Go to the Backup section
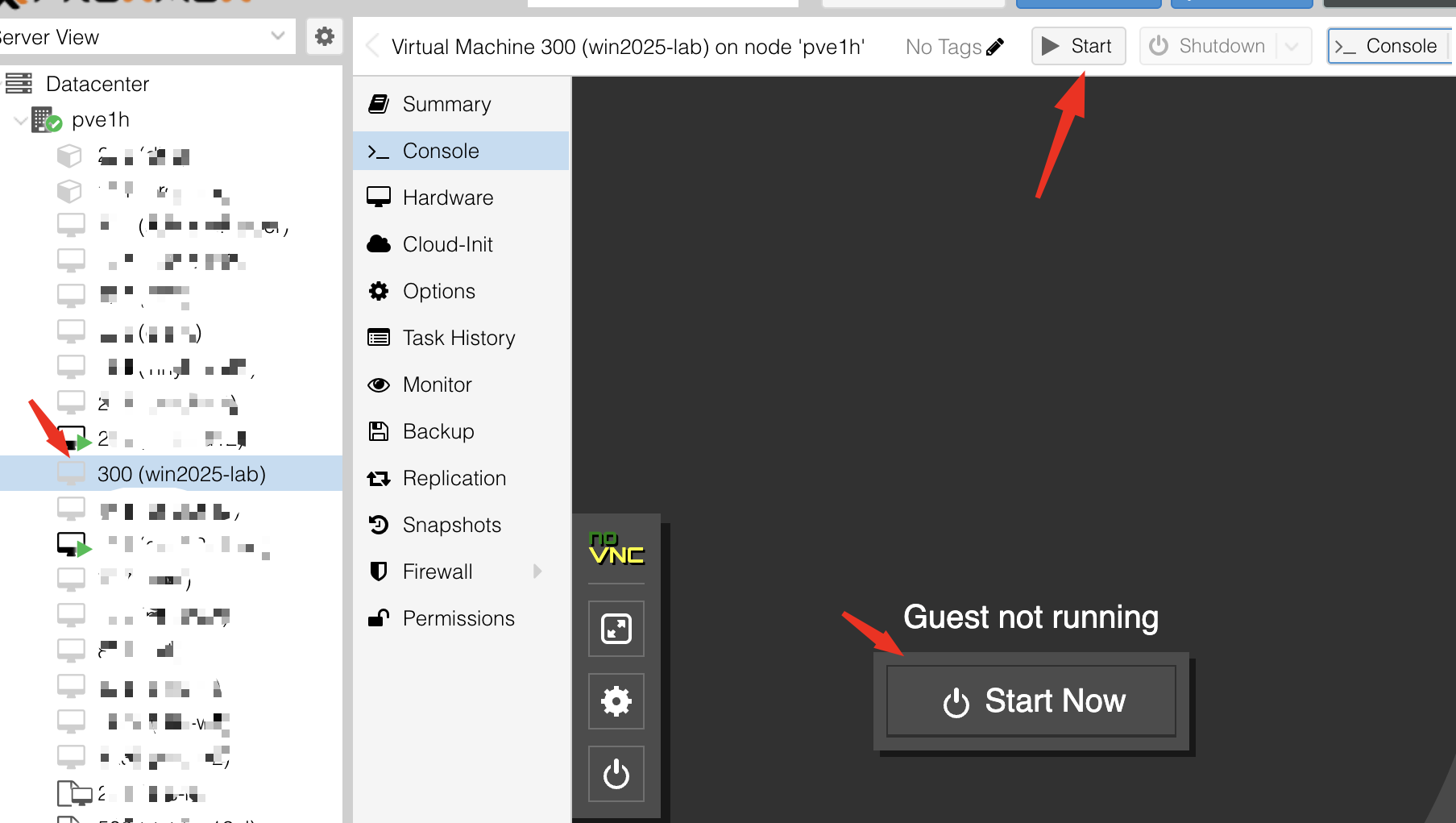The width and height of the screenshot is (1456, 823). [438, 431]
